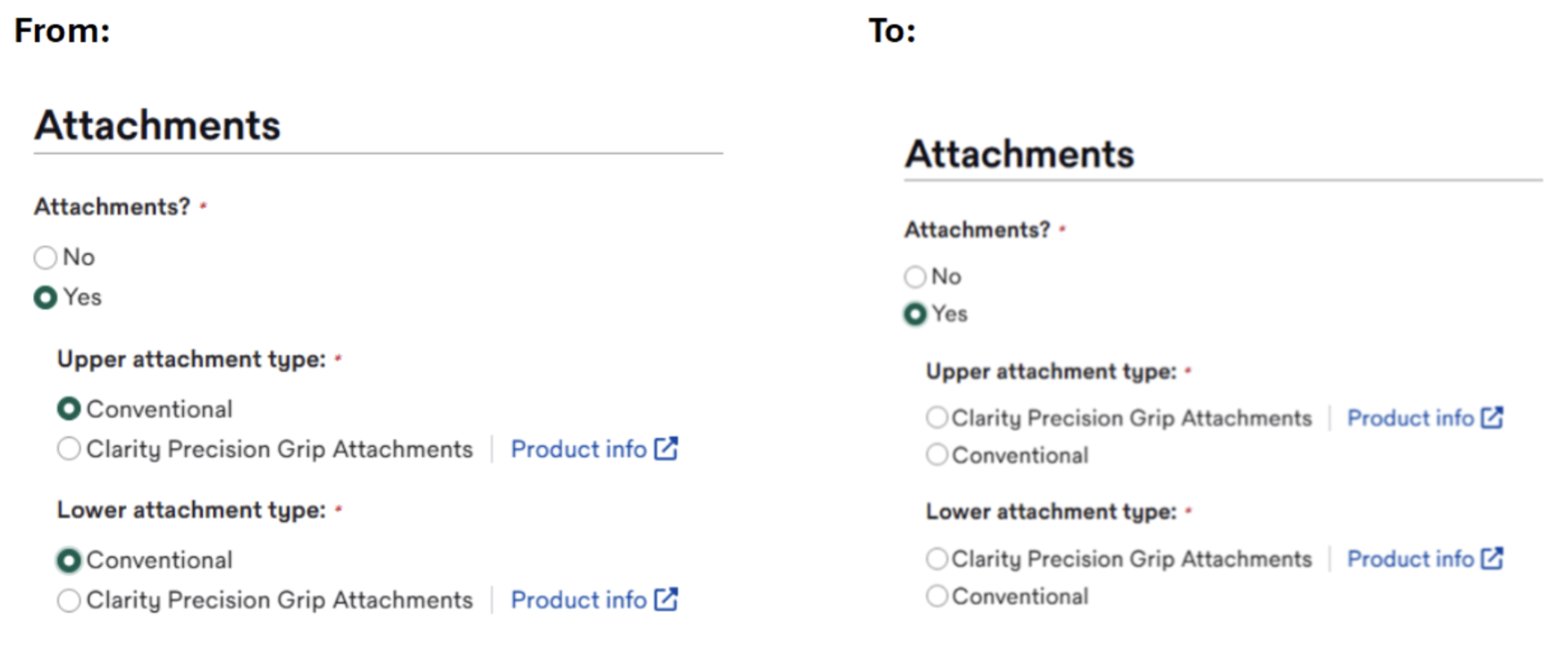Click upper external-link icon in From panel
The width and height of the screenshot is (1568, 658).
(x=666, y=448)
